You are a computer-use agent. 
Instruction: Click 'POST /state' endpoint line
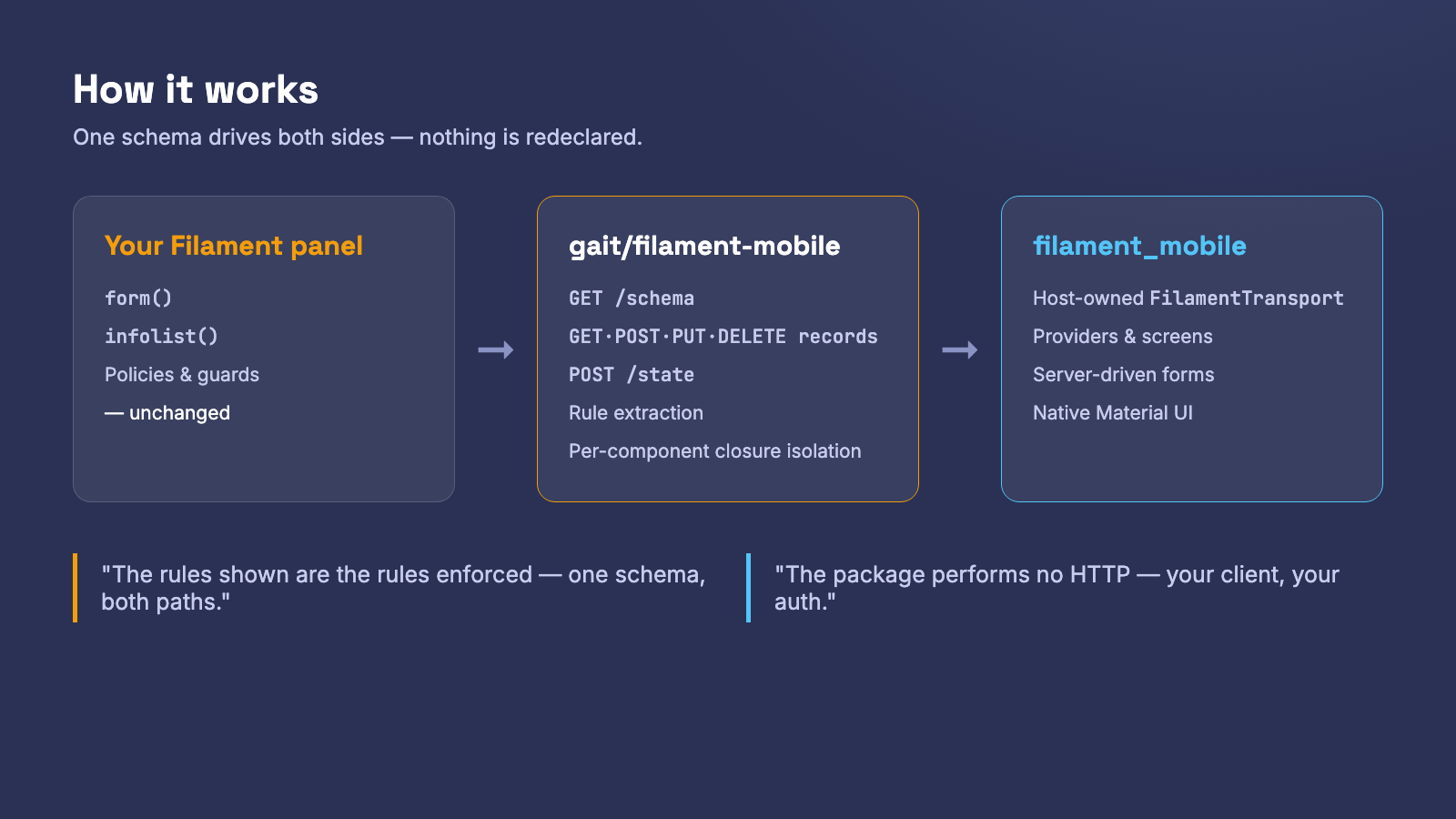(632, 374)
